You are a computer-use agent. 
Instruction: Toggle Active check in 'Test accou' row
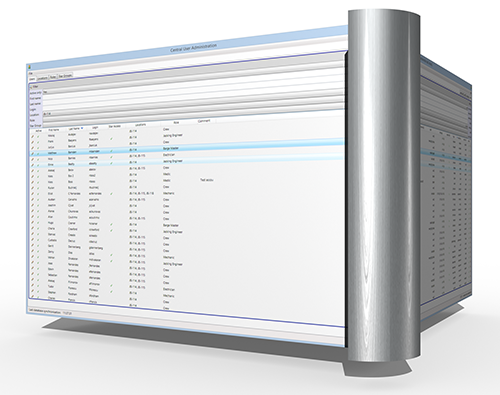coord(38,182)
